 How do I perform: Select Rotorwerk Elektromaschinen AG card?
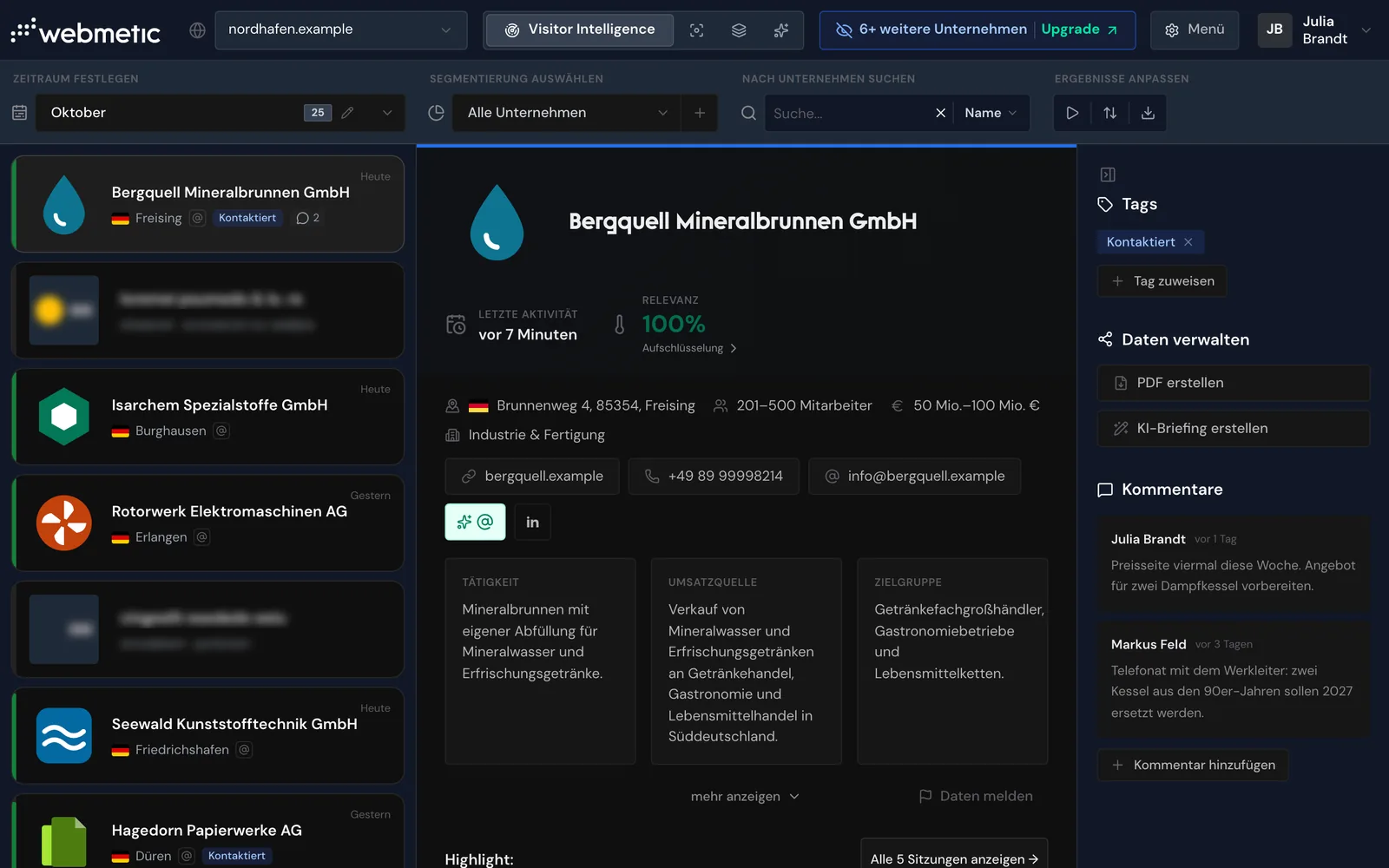coord(207,523)
